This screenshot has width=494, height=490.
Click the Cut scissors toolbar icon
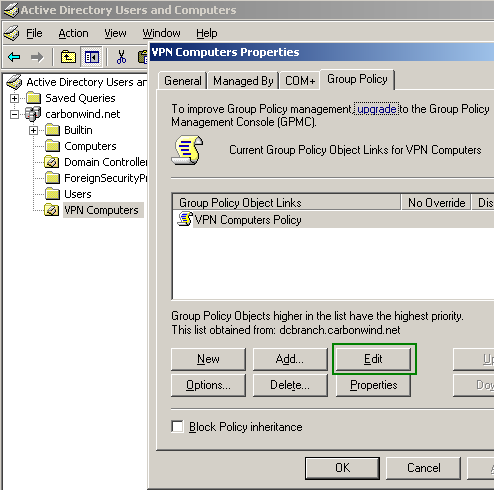(121, 57)
